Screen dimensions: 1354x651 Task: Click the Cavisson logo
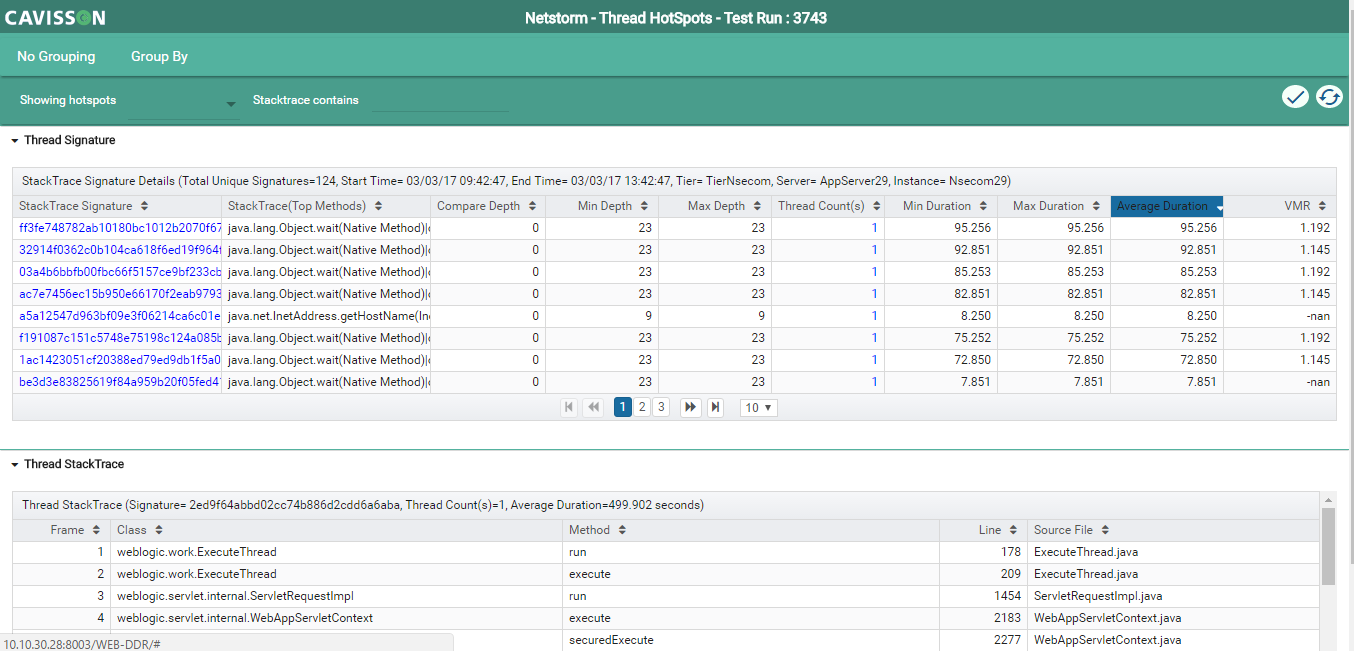(x=55, y=18)
